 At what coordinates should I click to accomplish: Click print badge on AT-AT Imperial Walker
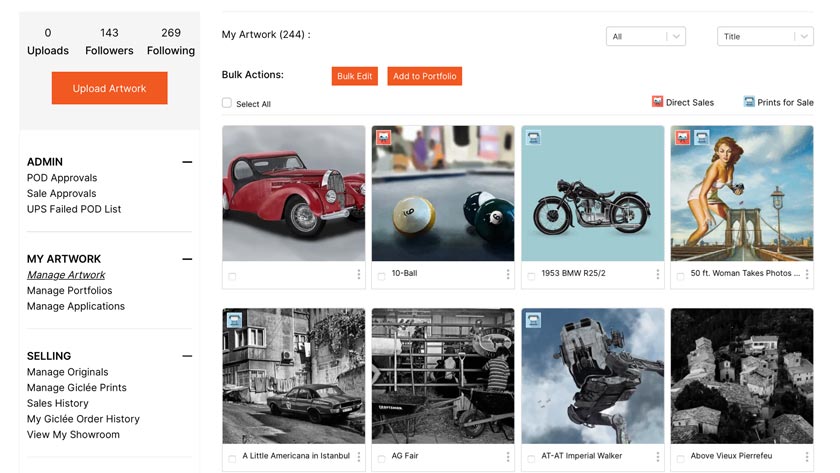click(x=533, y=321)
